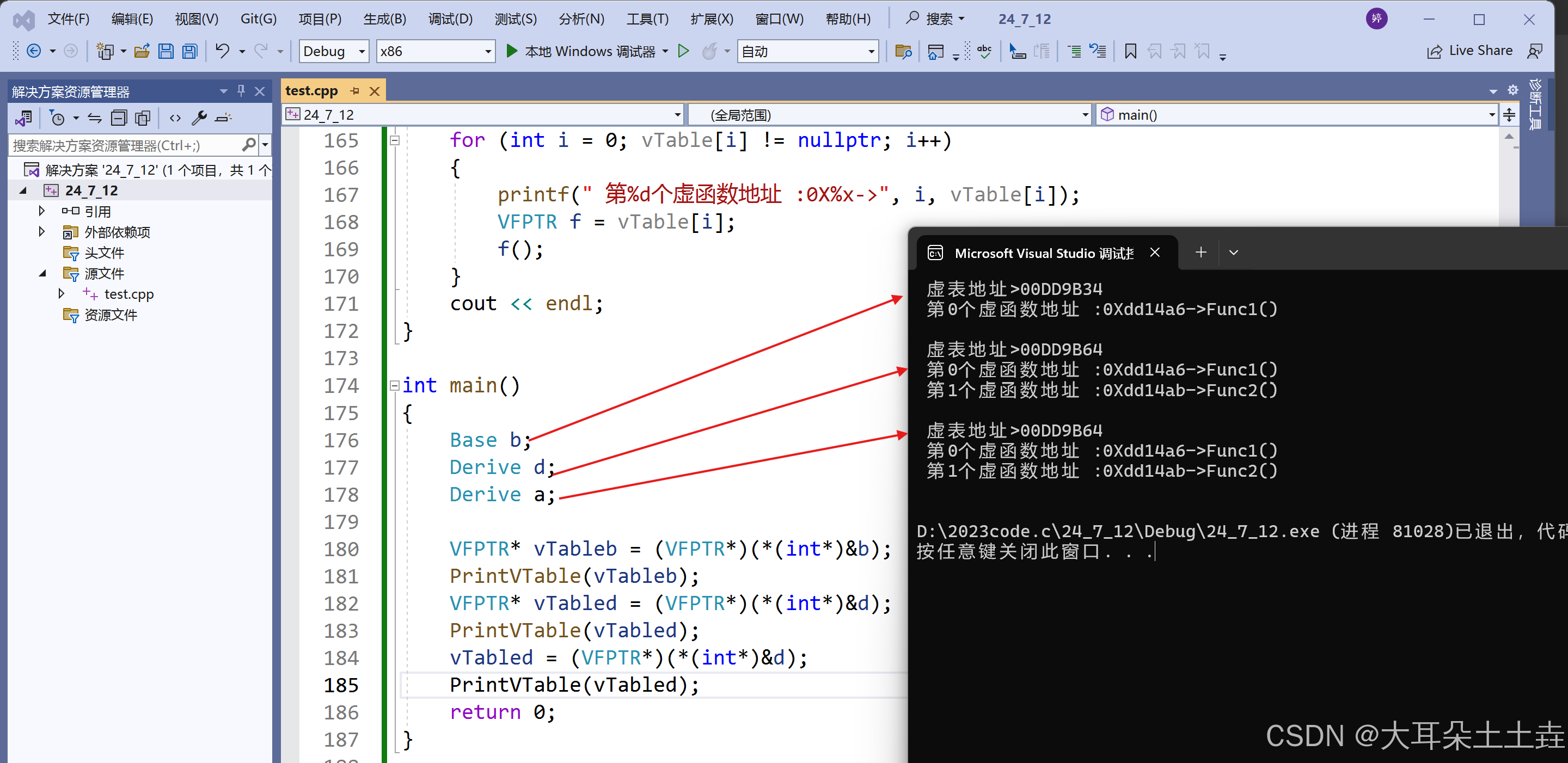The height and width of the screenshot is (763, 1568).
Task: Pin the test.cpp tab
Action: 355,91
